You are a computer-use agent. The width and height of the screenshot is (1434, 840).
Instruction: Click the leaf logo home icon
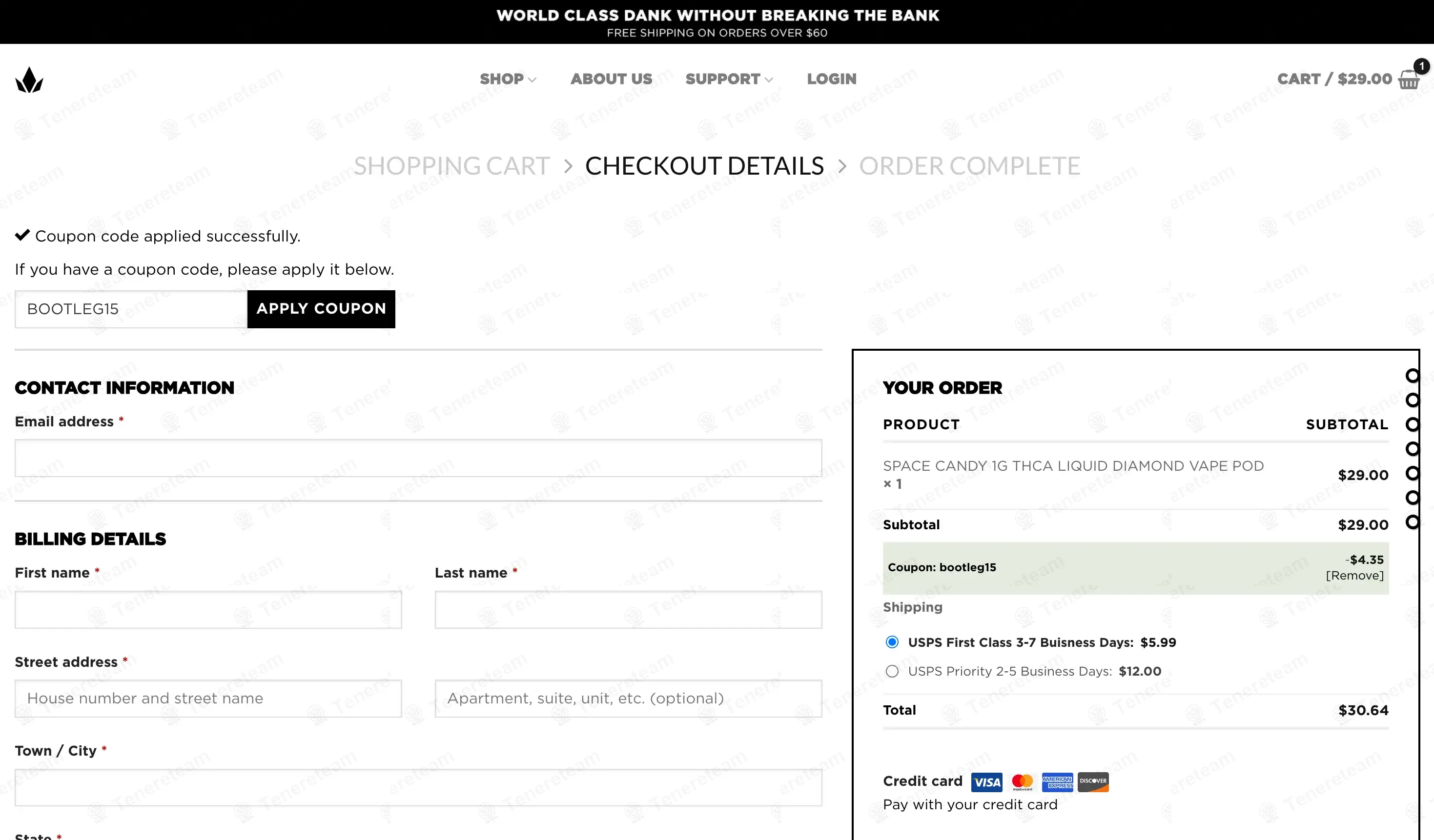29,80
